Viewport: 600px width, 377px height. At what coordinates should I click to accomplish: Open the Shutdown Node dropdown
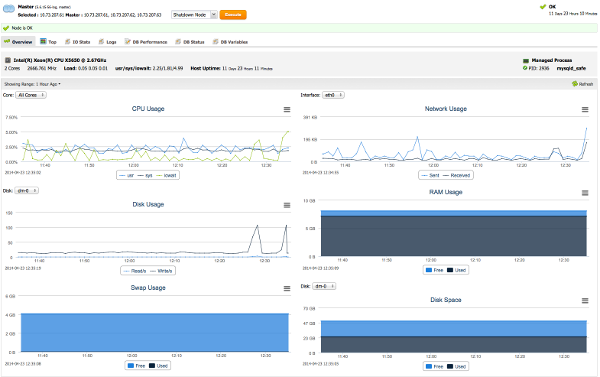pyautogui.click(x=194, y=15)
